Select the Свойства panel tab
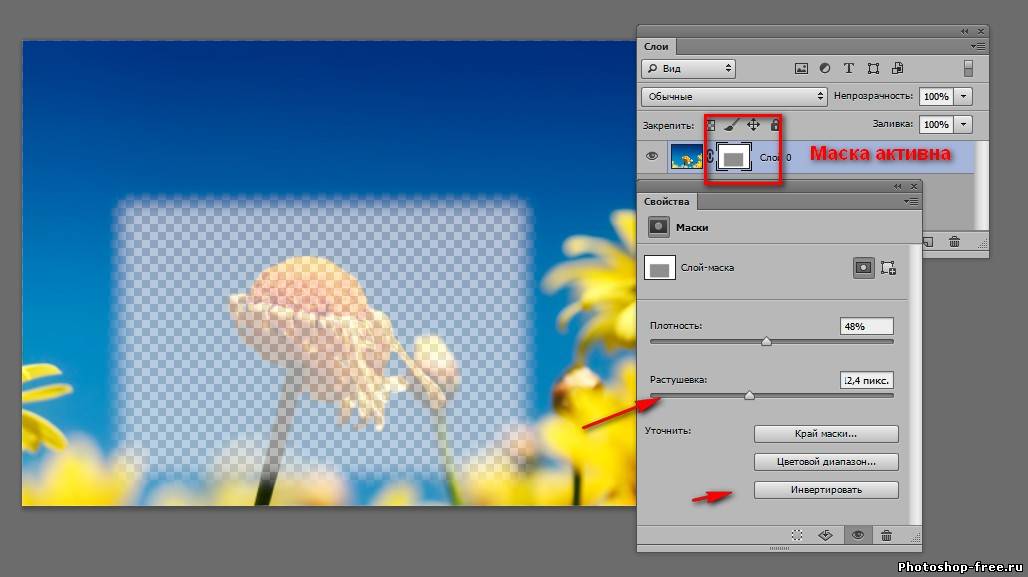The width and height of the screenshot is (1028, 577). point(665,202)
